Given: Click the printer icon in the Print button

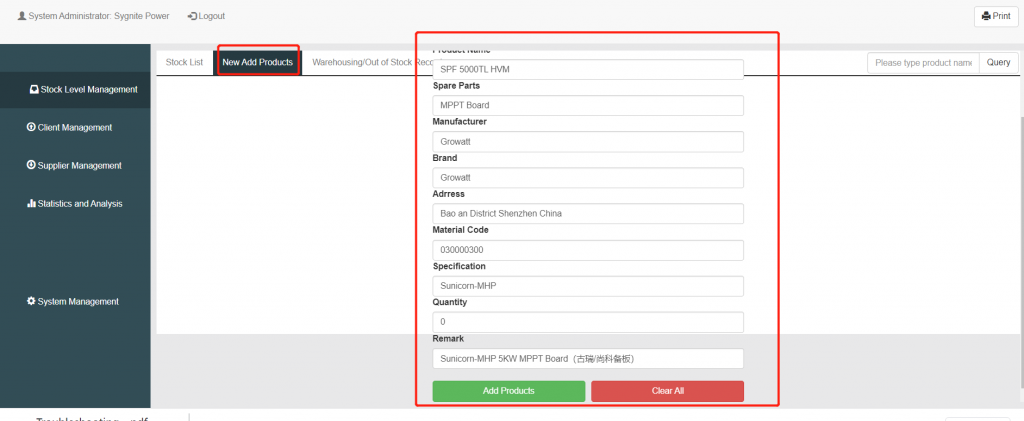Looking at the screenshot, I should (x=986, y=16).
